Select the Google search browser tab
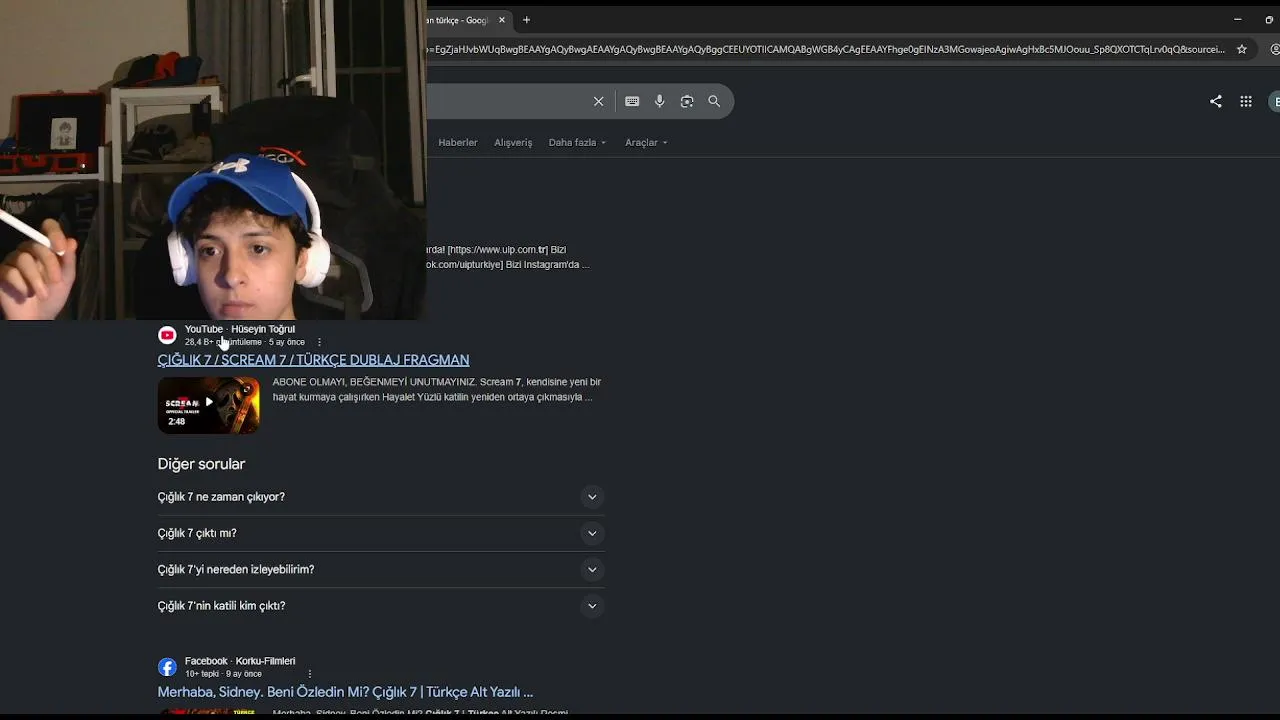The image size is (1280, 720). click(461, 20)
